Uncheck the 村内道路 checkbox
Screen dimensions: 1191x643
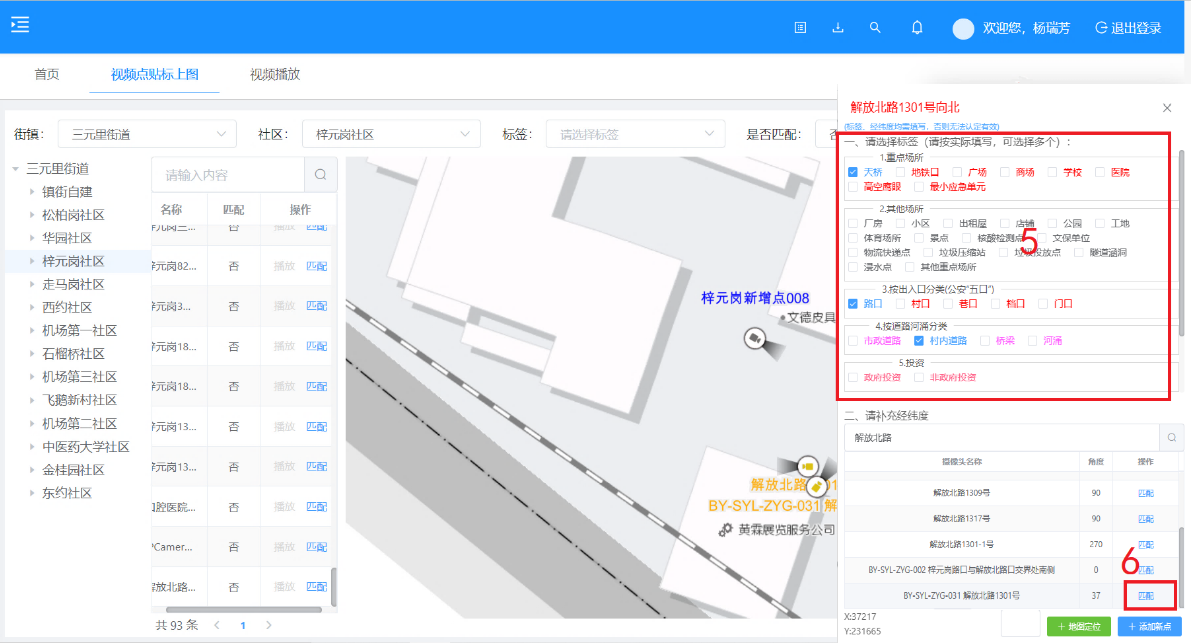pos(918,341)
